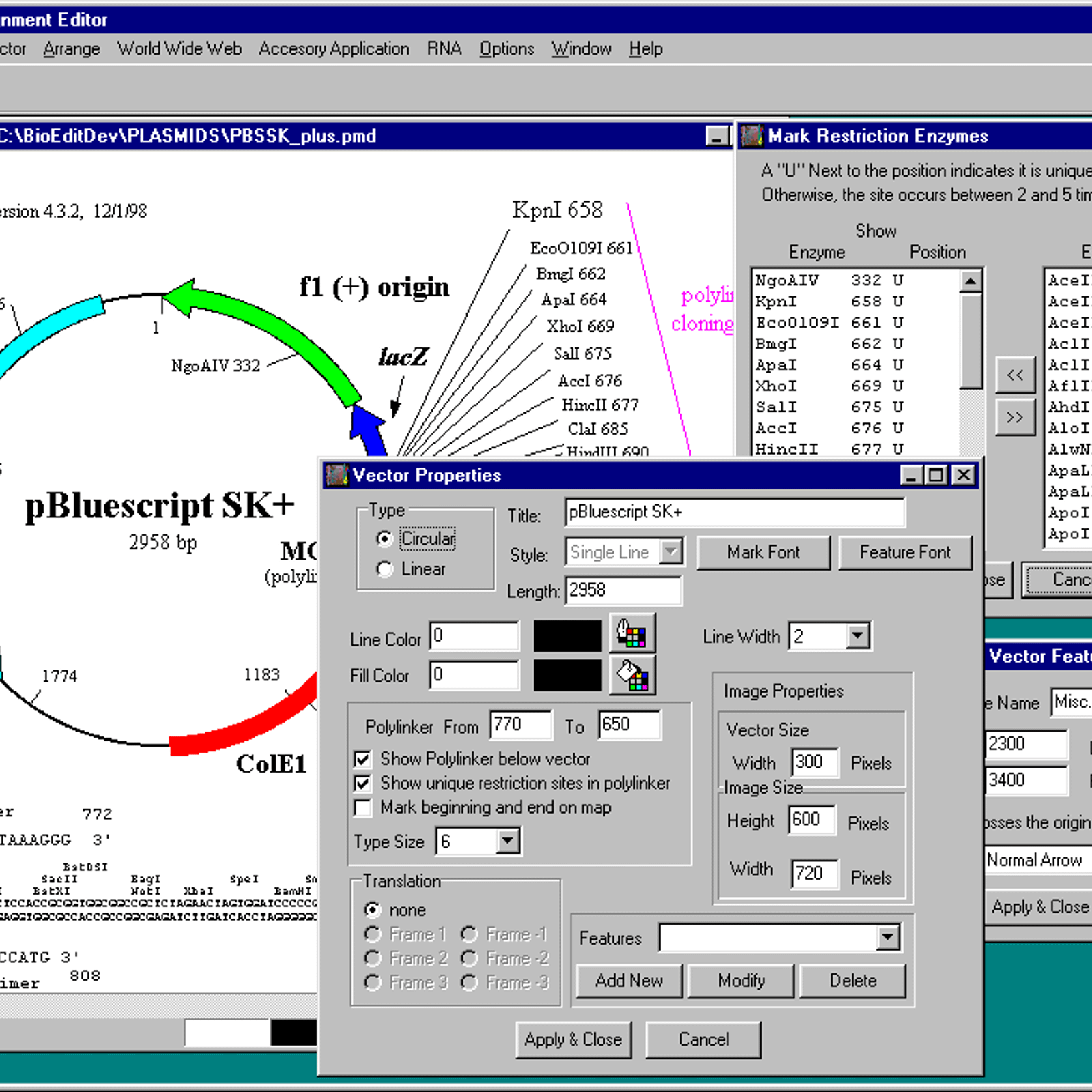Open the World Wide Web menu
This screenshot has width=1092, height=1092.
pyautogui.click(x=179, y=49)
